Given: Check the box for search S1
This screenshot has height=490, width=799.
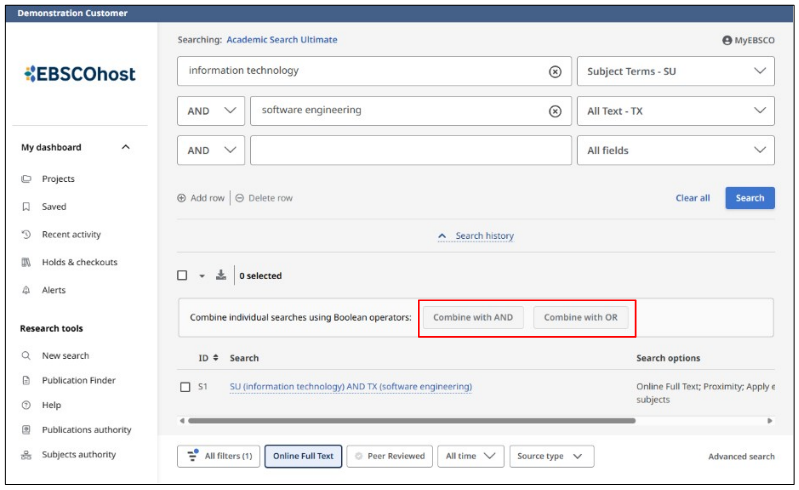Looking at the screenshot, I should 185,387.
